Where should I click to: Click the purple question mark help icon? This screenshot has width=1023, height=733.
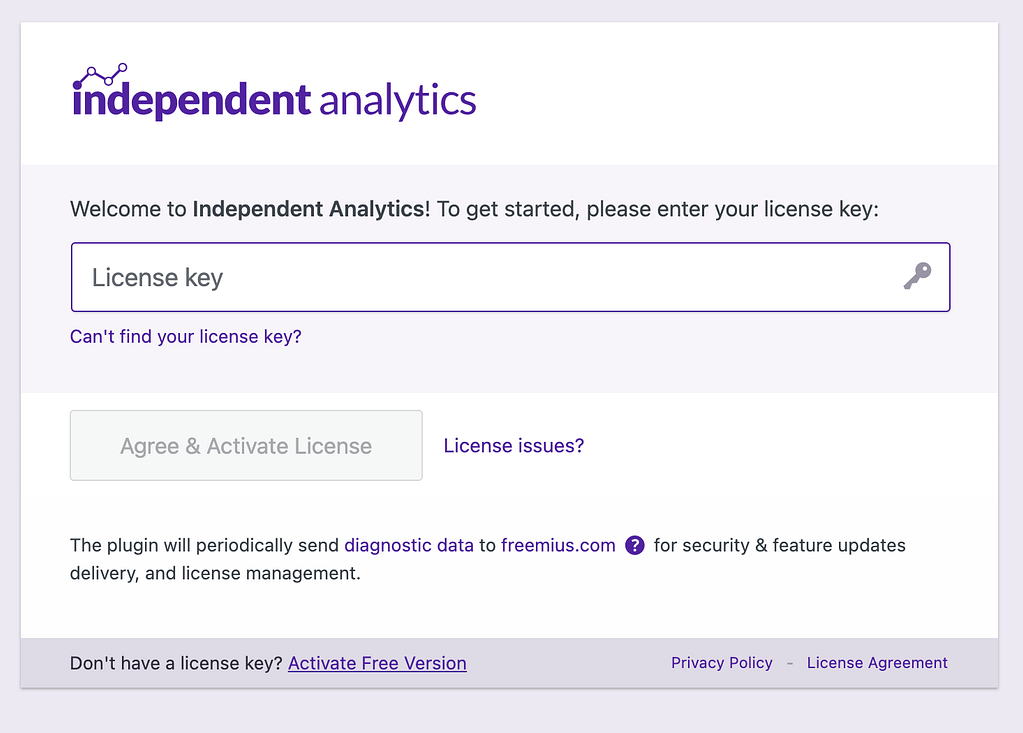634,546
